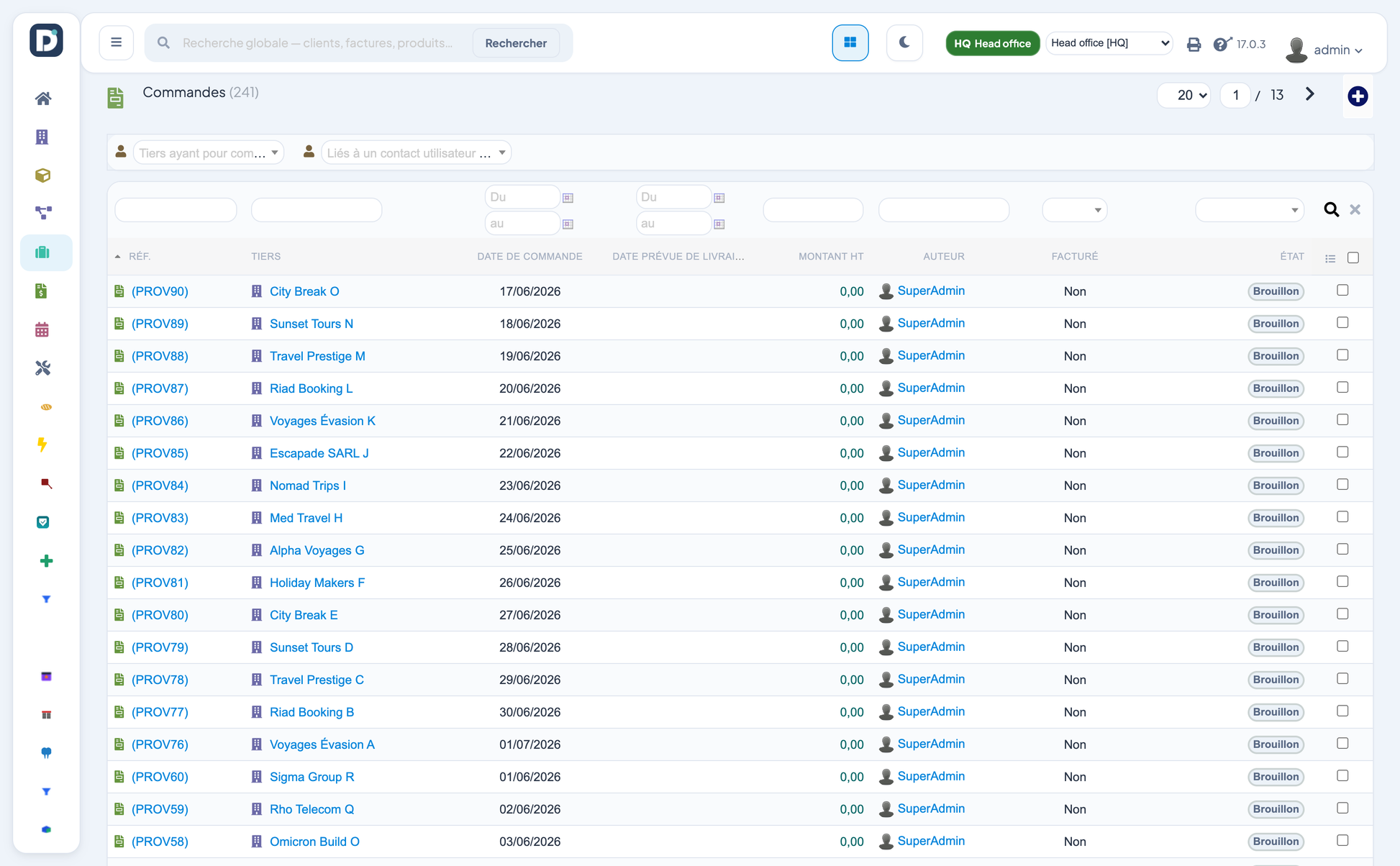
Task: Open order link (PROV88)
Action: (x=160, y=356)
